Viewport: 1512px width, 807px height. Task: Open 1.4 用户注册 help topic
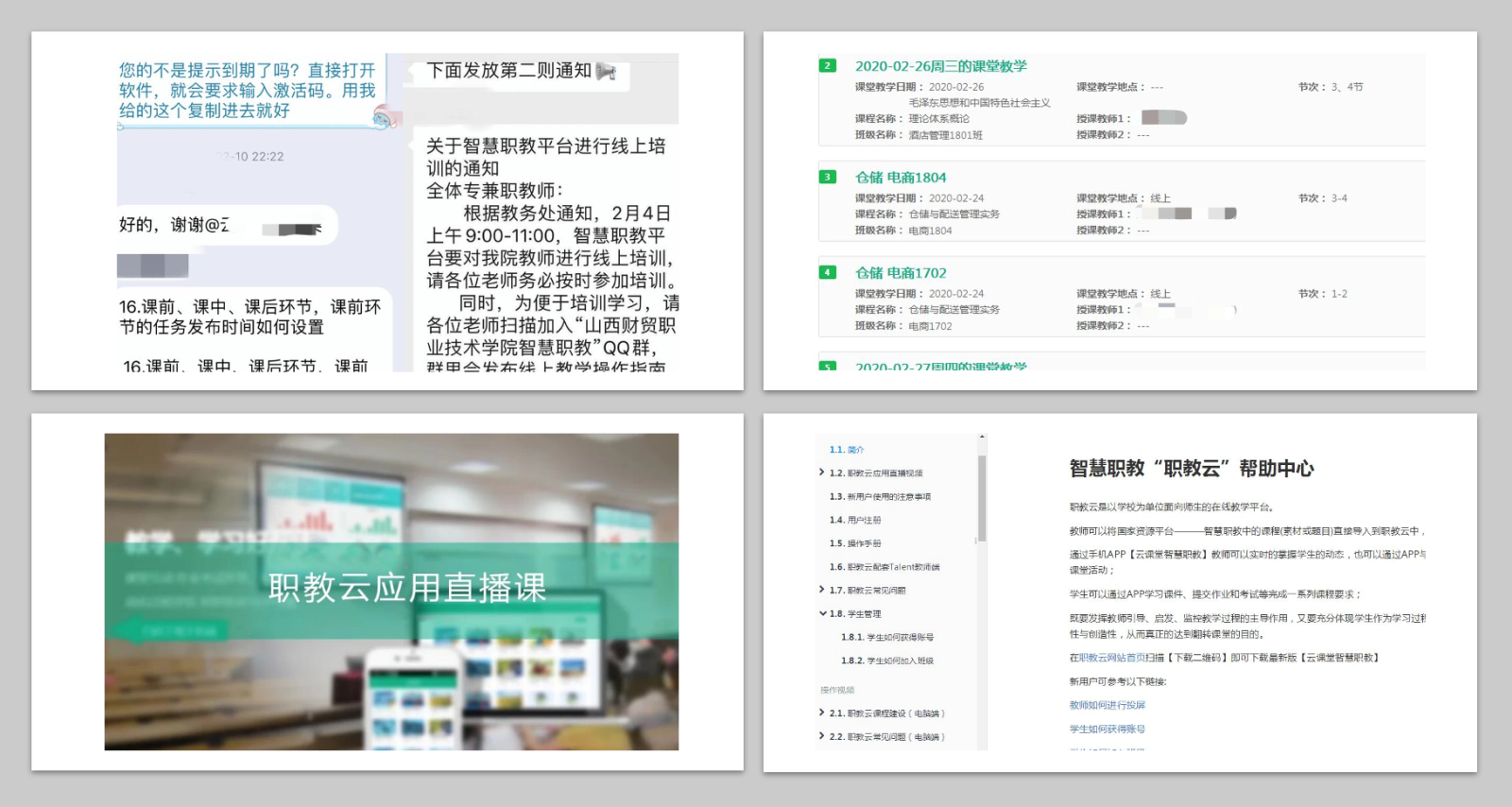click(x=855, y=520)
